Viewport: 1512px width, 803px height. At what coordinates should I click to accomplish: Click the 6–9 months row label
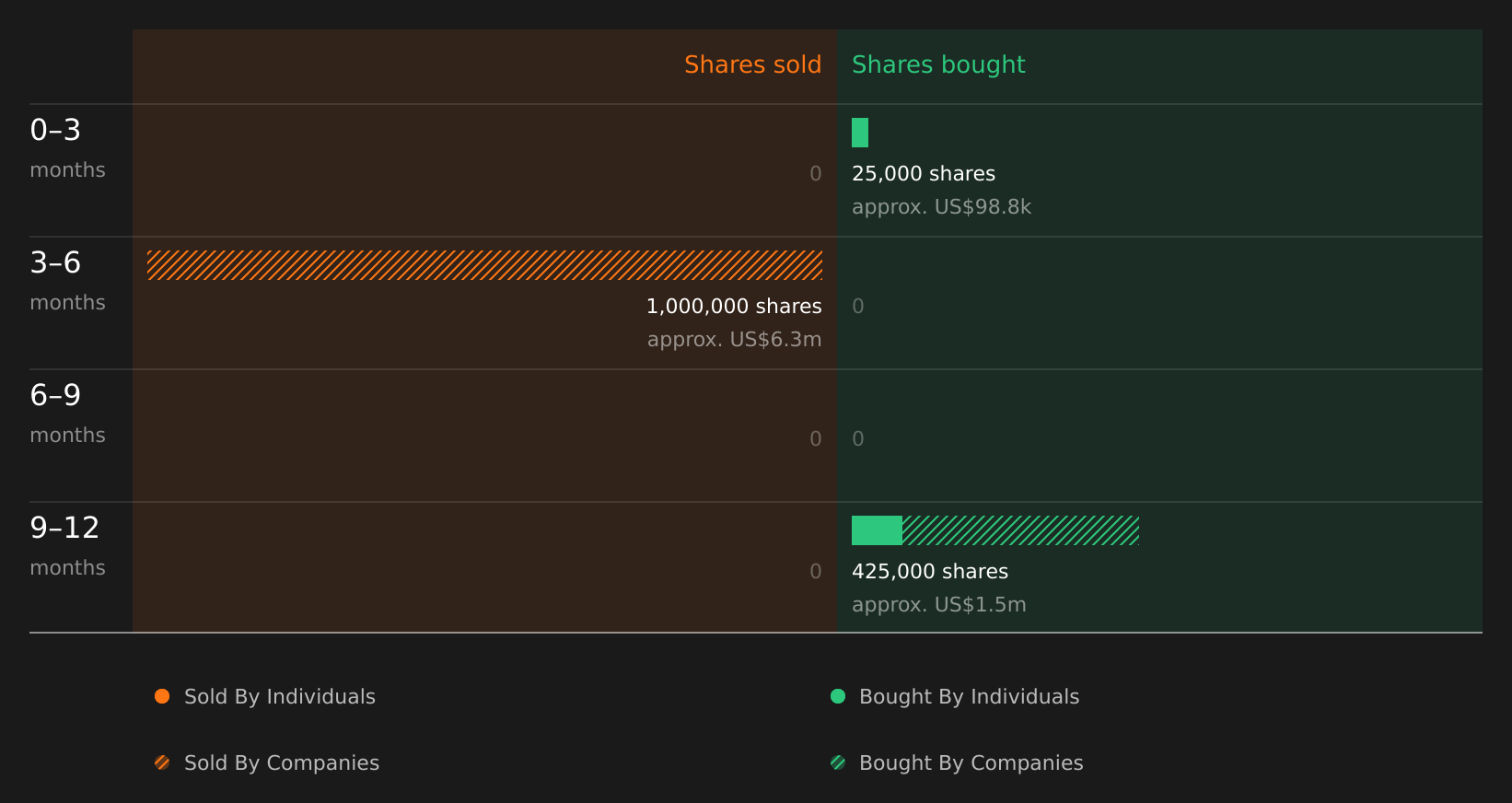pyautogui.click(x=67, y=413)
